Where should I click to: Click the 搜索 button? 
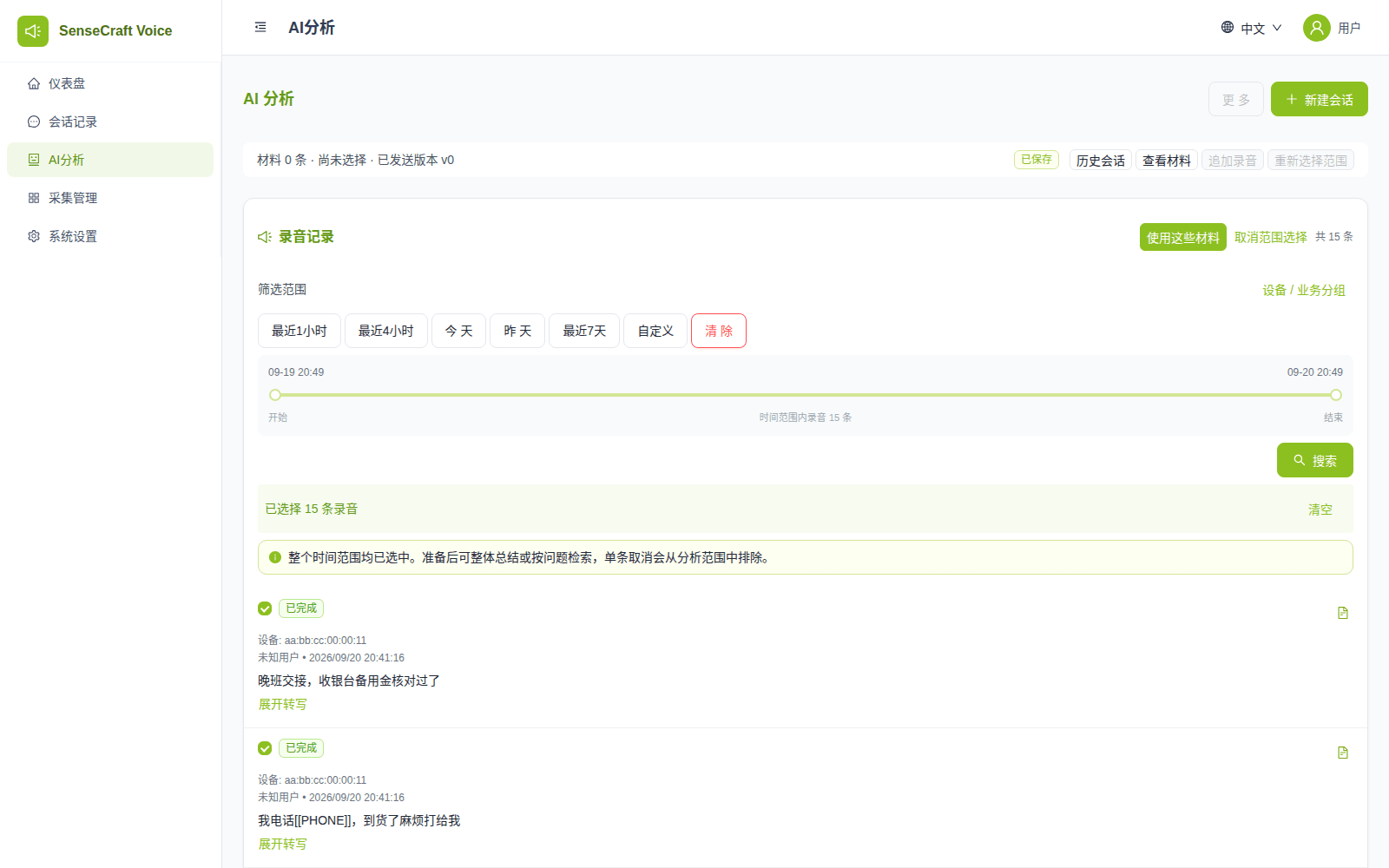pyautogui.click(x=1315, y=460)
